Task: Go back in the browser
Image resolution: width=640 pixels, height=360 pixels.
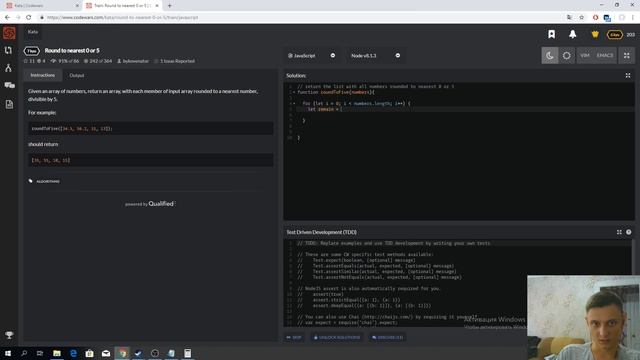Action: (x=7, y=18)
